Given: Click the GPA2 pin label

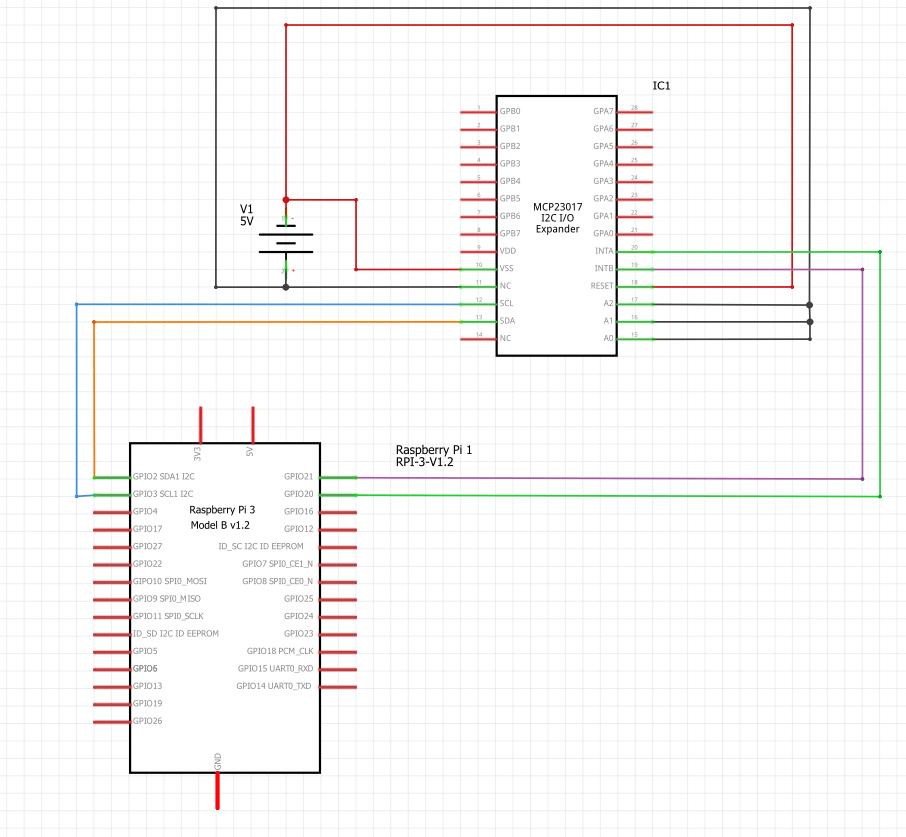Looking at the screenshot, I should coord(603,198).
